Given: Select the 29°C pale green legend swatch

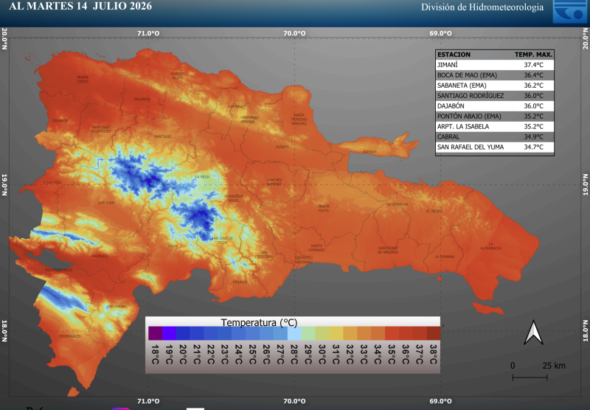Looking at the screenshot, I should (309, 333).
